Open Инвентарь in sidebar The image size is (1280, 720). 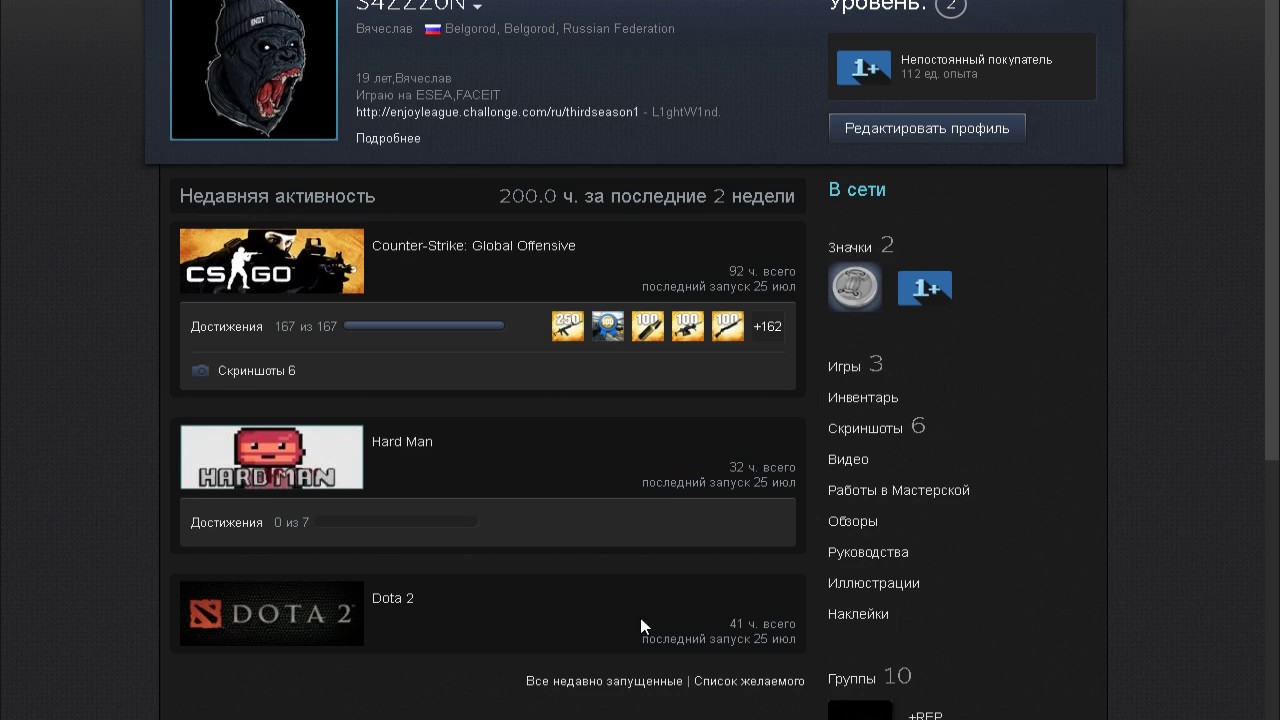pos(863,397)
